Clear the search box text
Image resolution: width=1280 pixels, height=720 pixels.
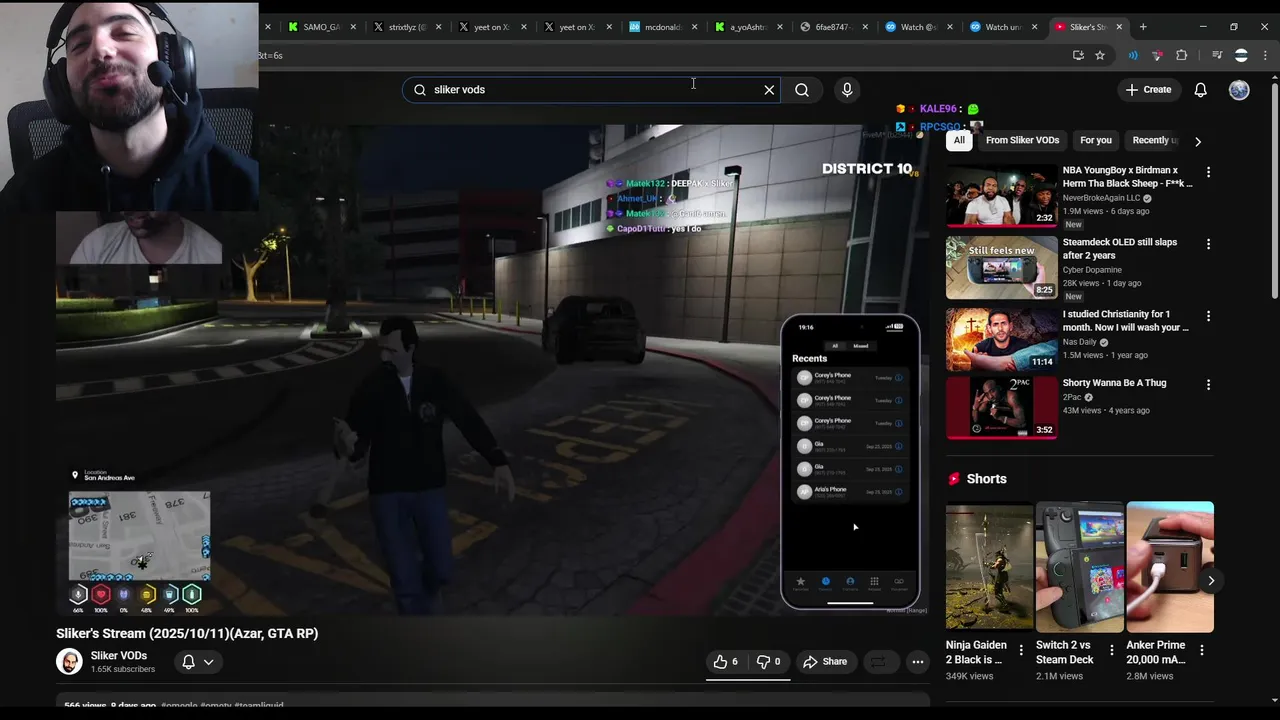[769, 90]
